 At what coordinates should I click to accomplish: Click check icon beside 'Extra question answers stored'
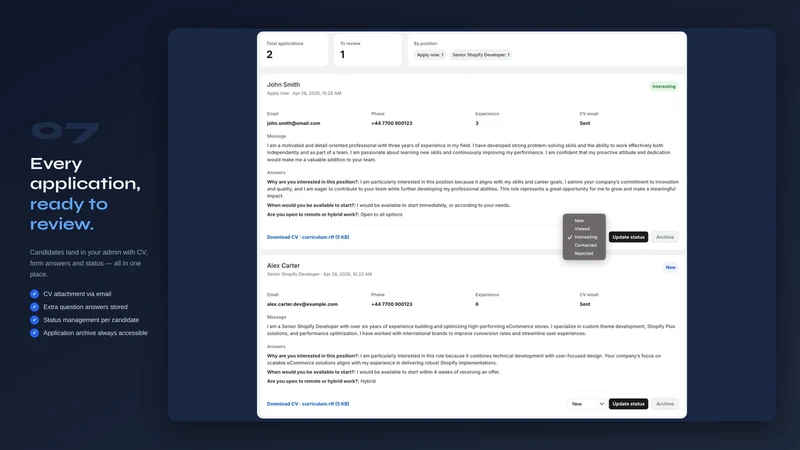(x=34, y=307)
